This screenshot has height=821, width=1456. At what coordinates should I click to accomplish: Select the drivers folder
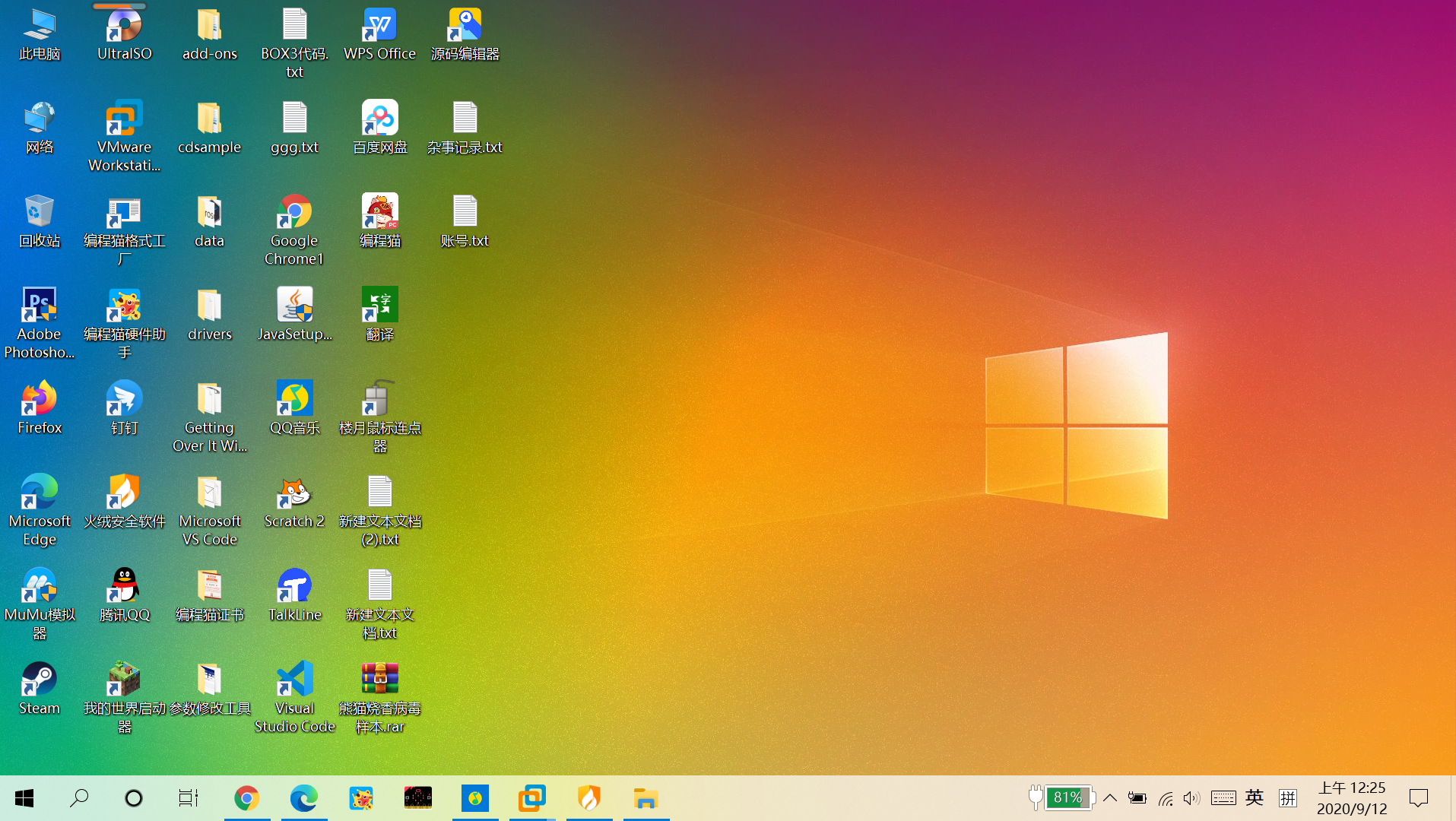(x=210, y=315)
